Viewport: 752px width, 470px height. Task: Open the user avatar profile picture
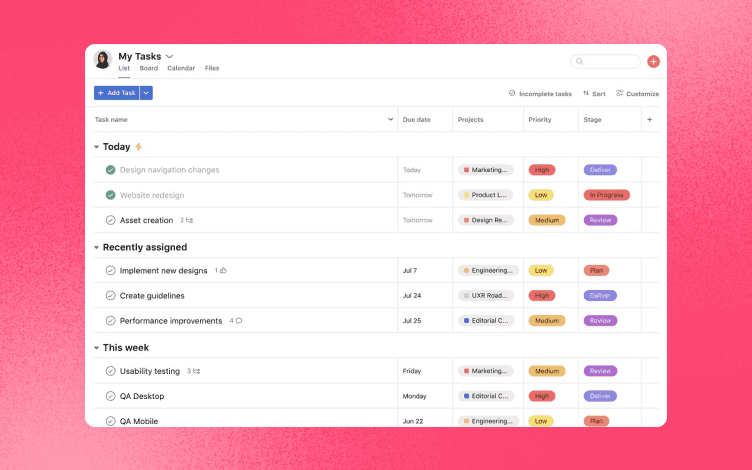tap(103, 59)
